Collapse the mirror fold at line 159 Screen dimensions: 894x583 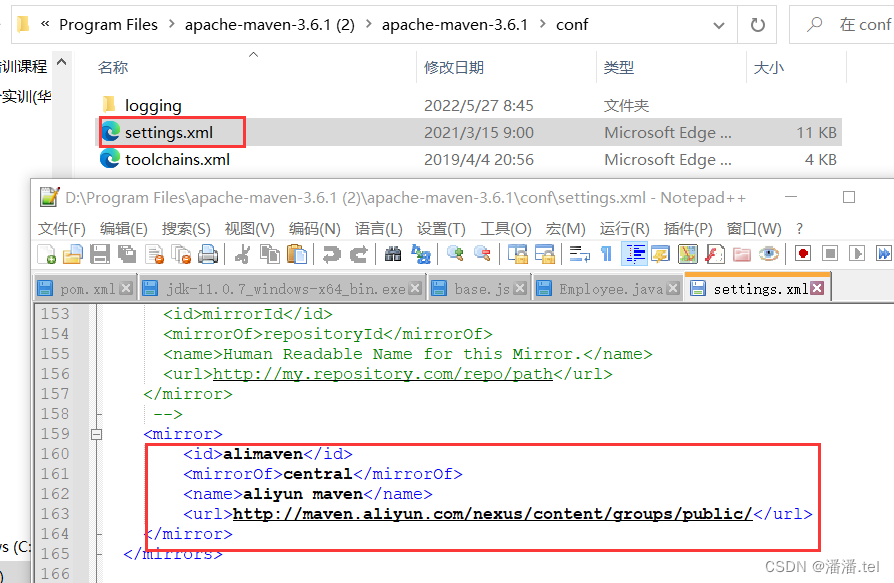point(96,434)
